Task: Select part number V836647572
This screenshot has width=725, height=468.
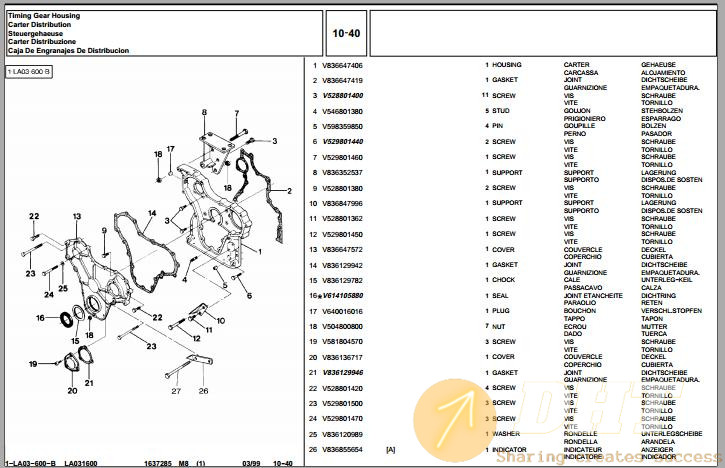Action: pyautogui.click(x=342, y=249)
